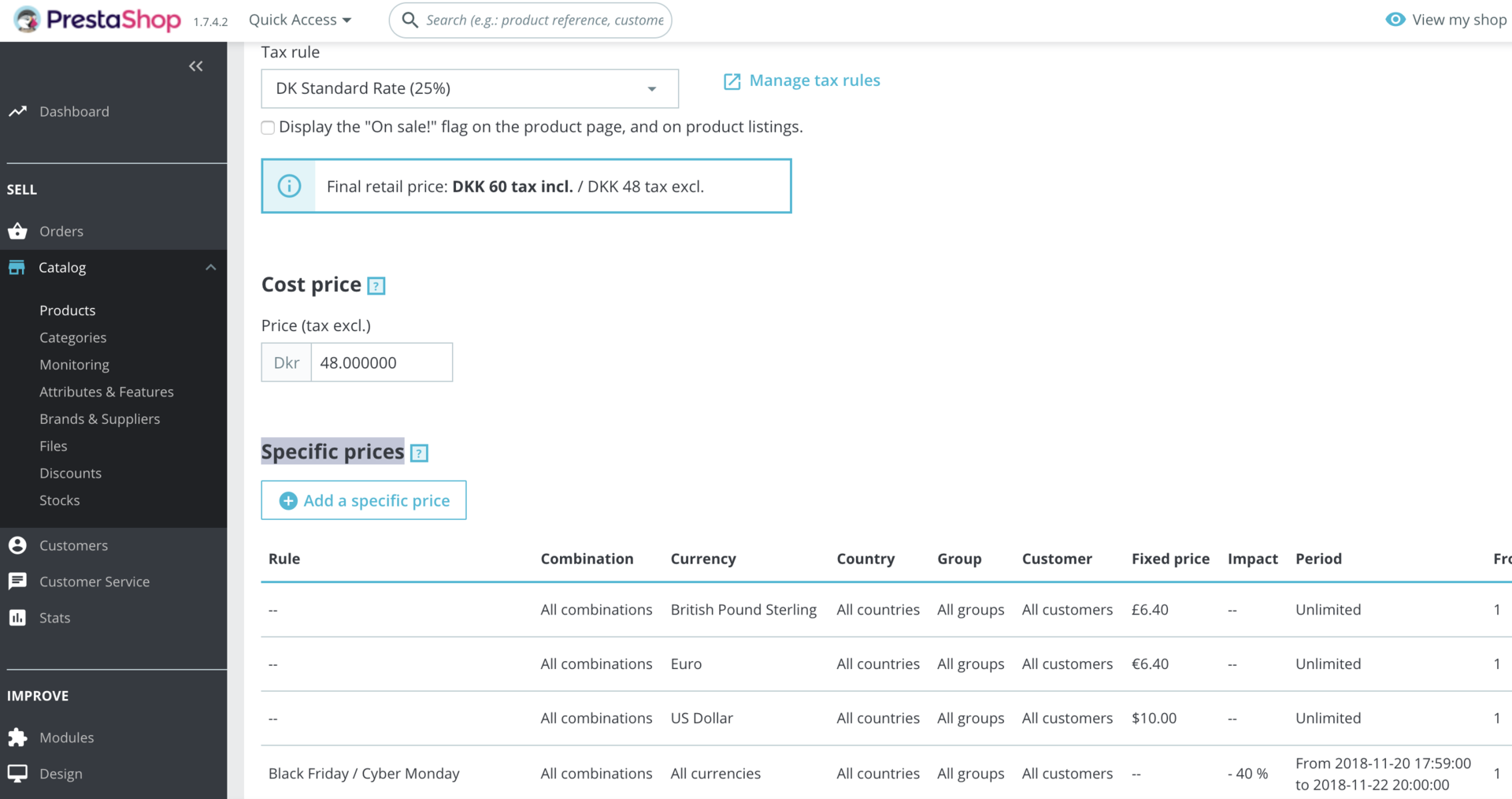Click the search magnifier icon
Image resolution: width=1512 pixels, height=799 pixels.
click(409, 20)
